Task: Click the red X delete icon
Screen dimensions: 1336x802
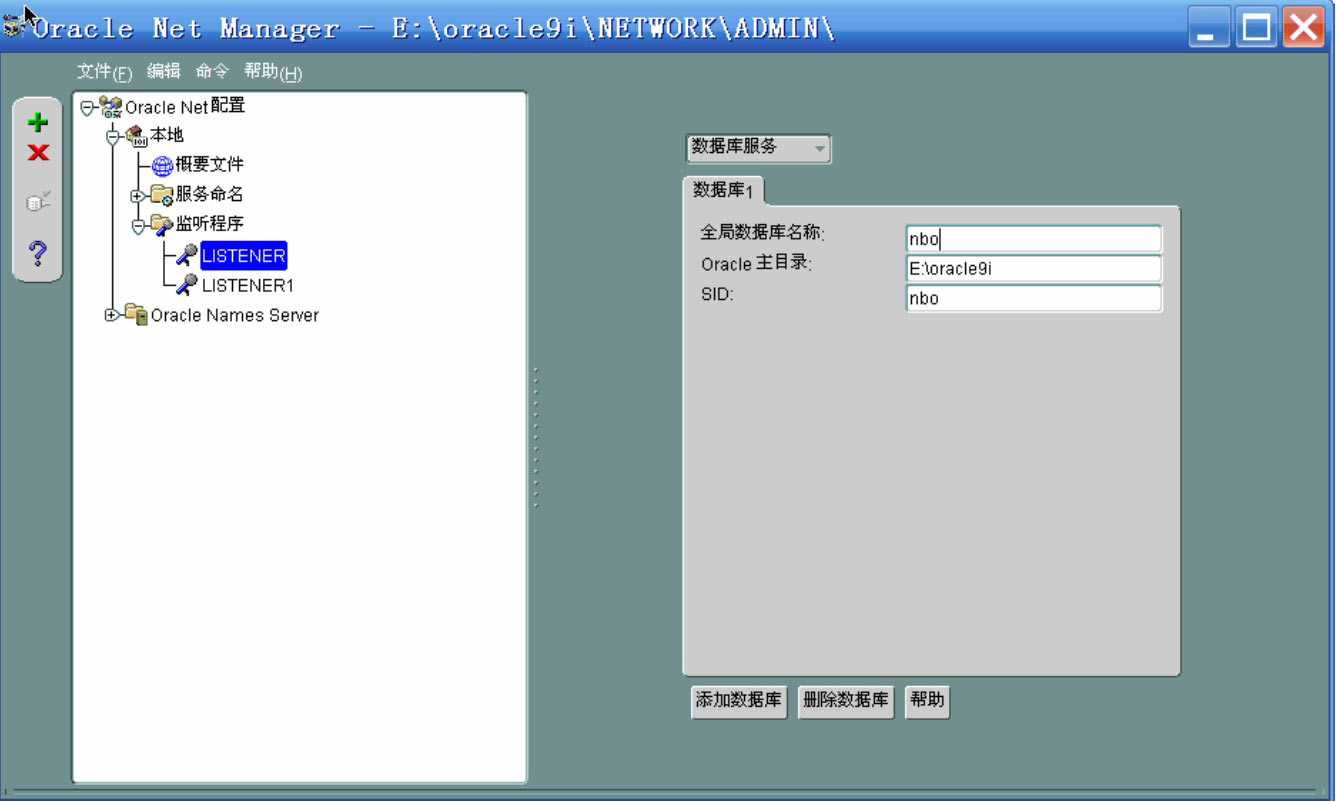Action: click(x=38, y=152)
